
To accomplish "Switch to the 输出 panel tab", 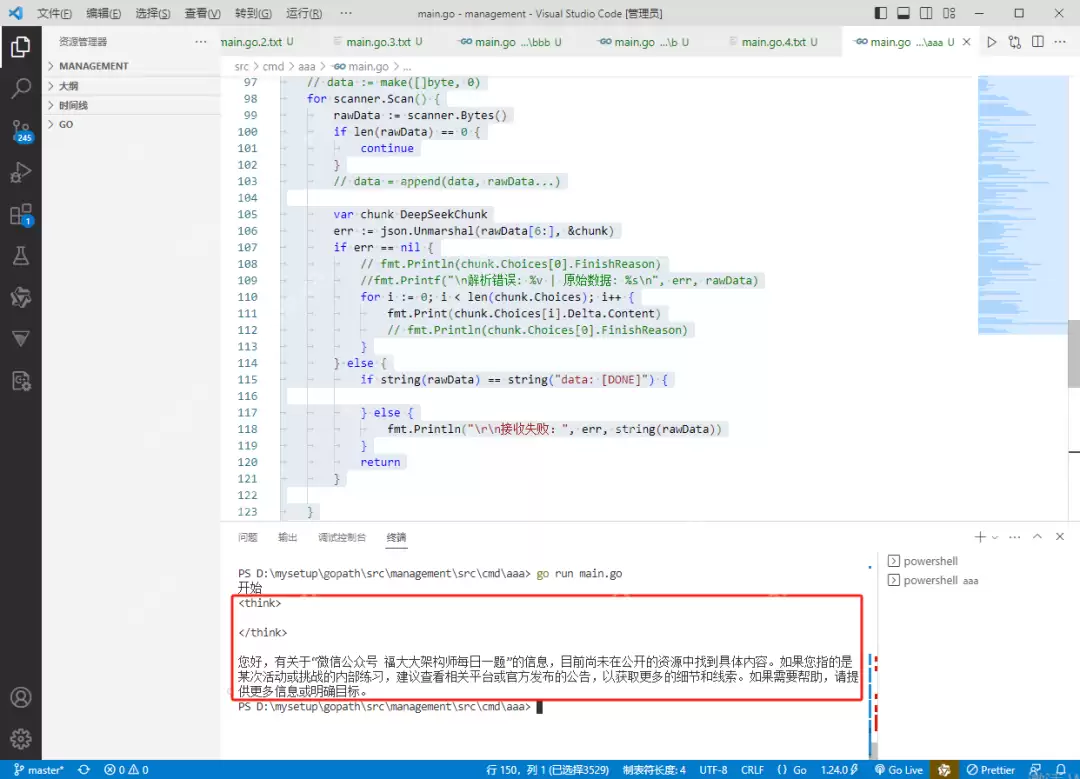I will [287, 537].
